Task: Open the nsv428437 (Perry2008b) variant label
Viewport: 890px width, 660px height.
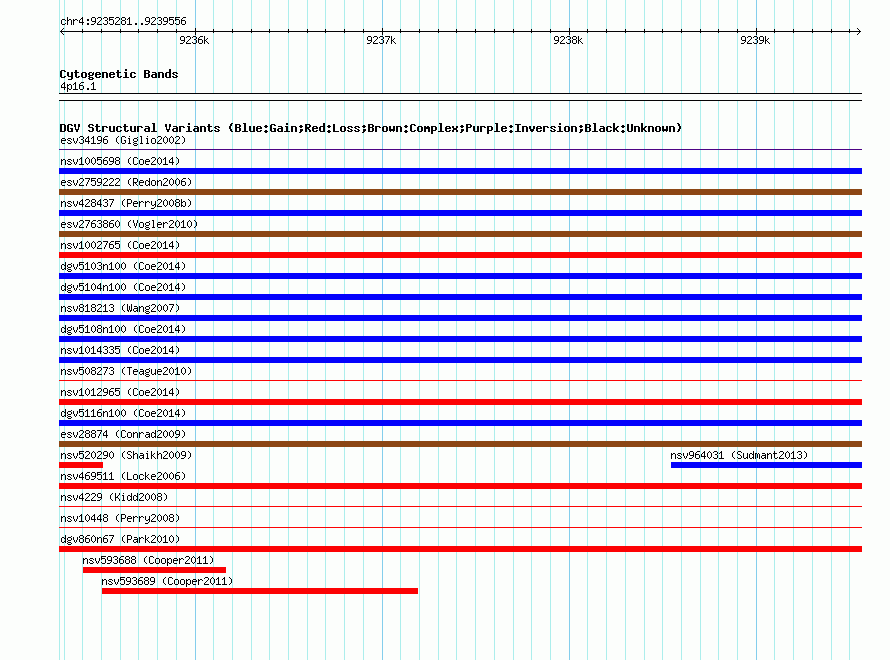Action: click(126, 203)
